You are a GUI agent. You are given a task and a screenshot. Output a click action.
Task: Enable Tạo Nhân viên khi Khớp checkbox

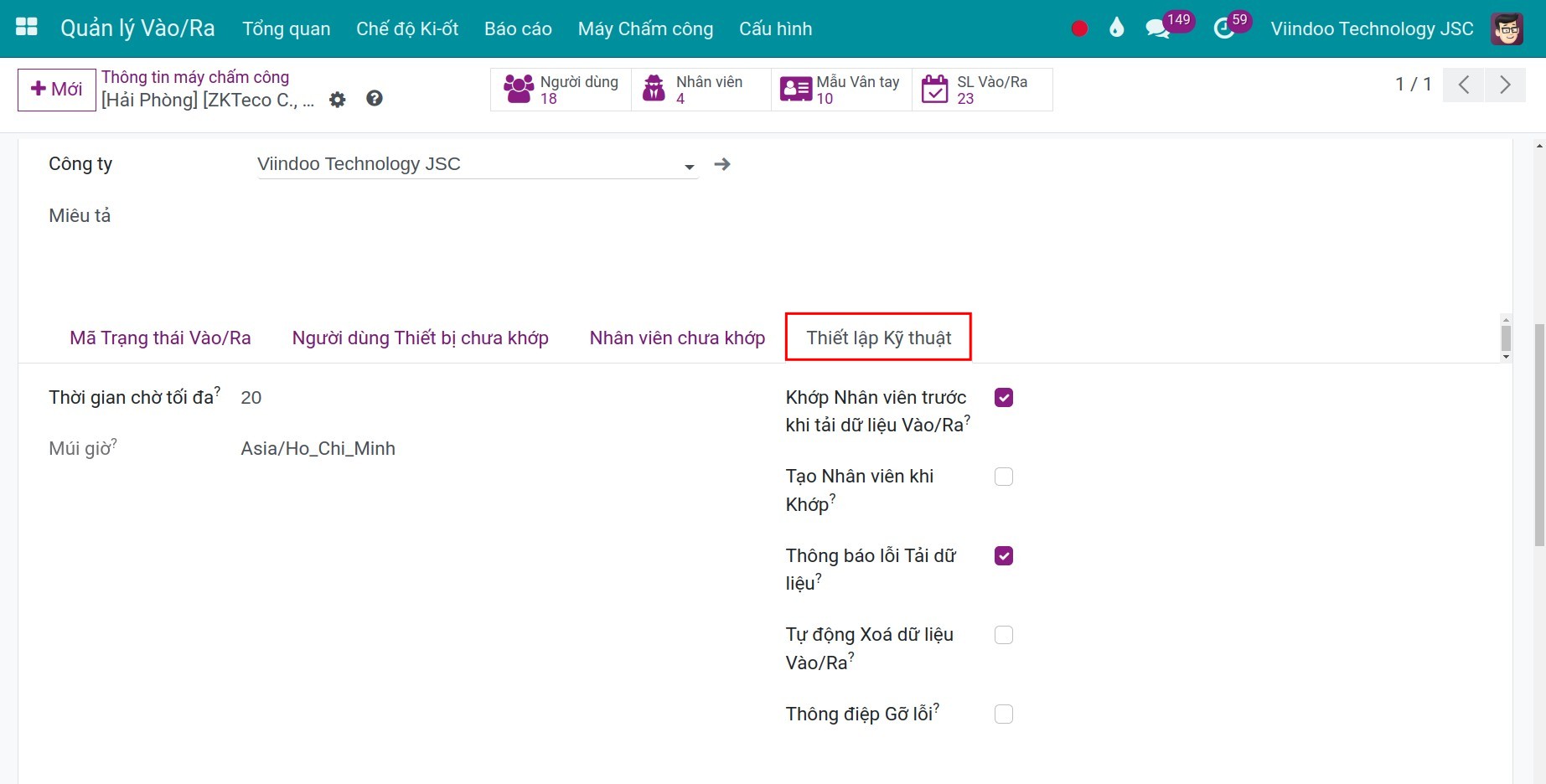click(1004, 477)
